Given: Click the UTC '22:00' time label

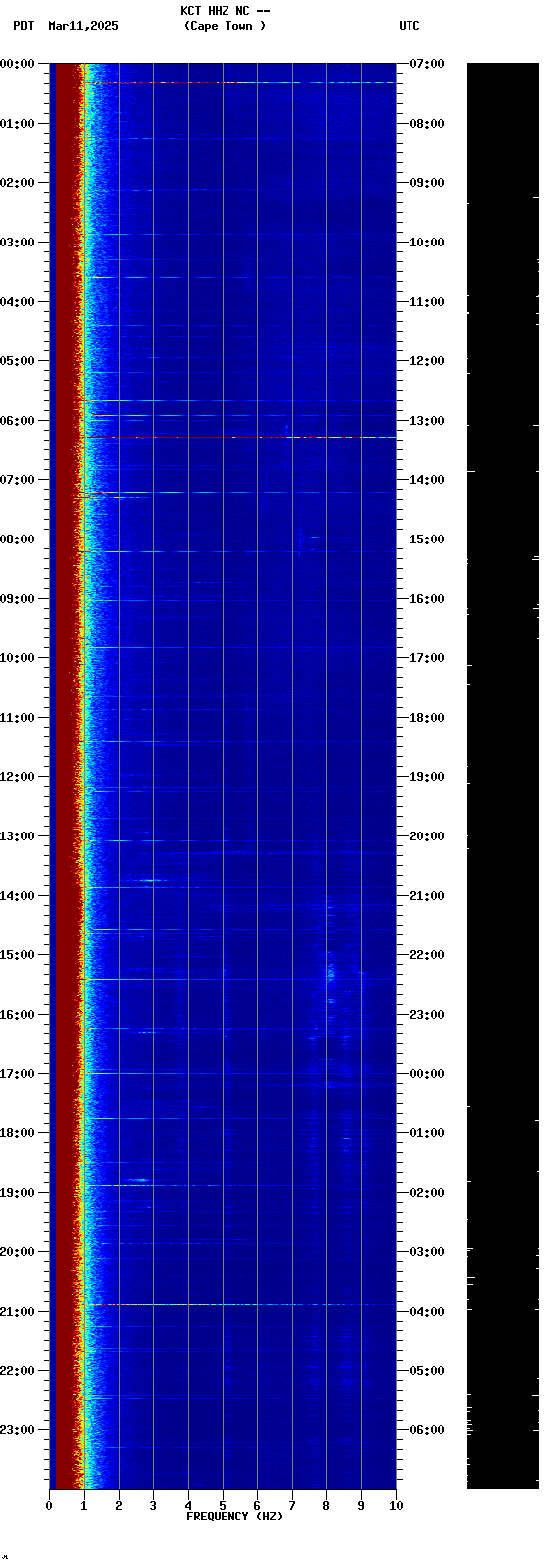Looking at the screenshot, I should pos(427,955).
